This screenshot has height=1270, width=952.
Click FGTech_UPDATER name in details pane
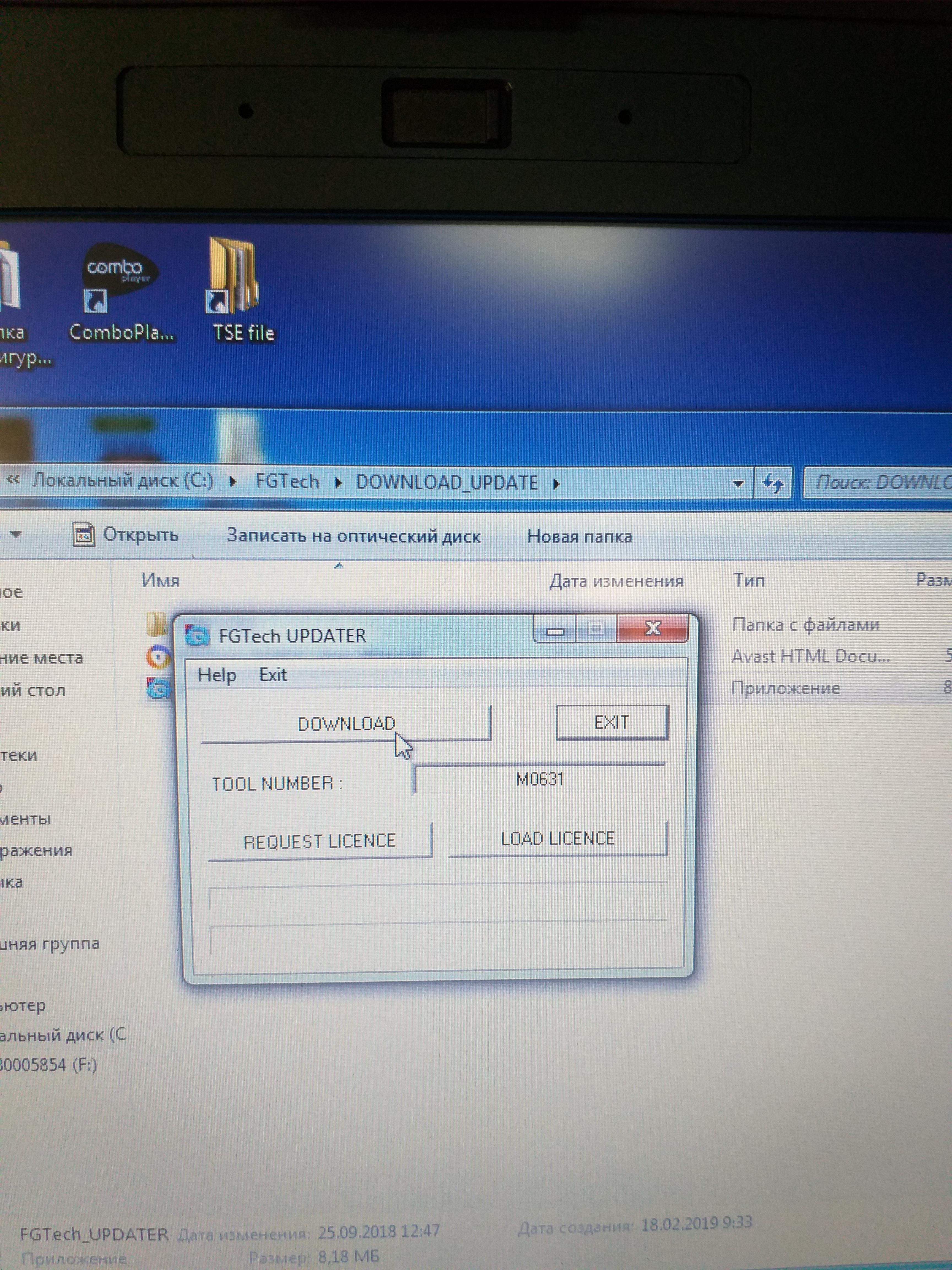click(x=94, y=1234)
